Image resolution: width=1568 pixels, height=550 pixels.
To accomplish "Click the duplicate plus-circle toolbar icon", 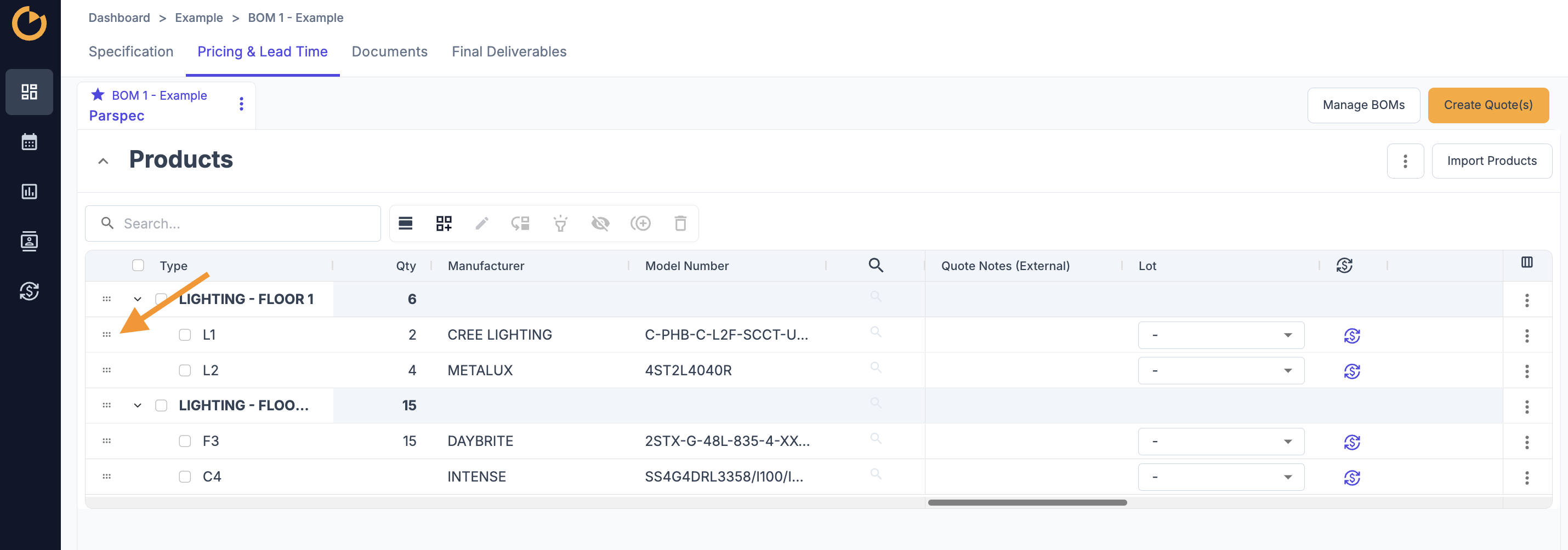I will coord(640,224).
